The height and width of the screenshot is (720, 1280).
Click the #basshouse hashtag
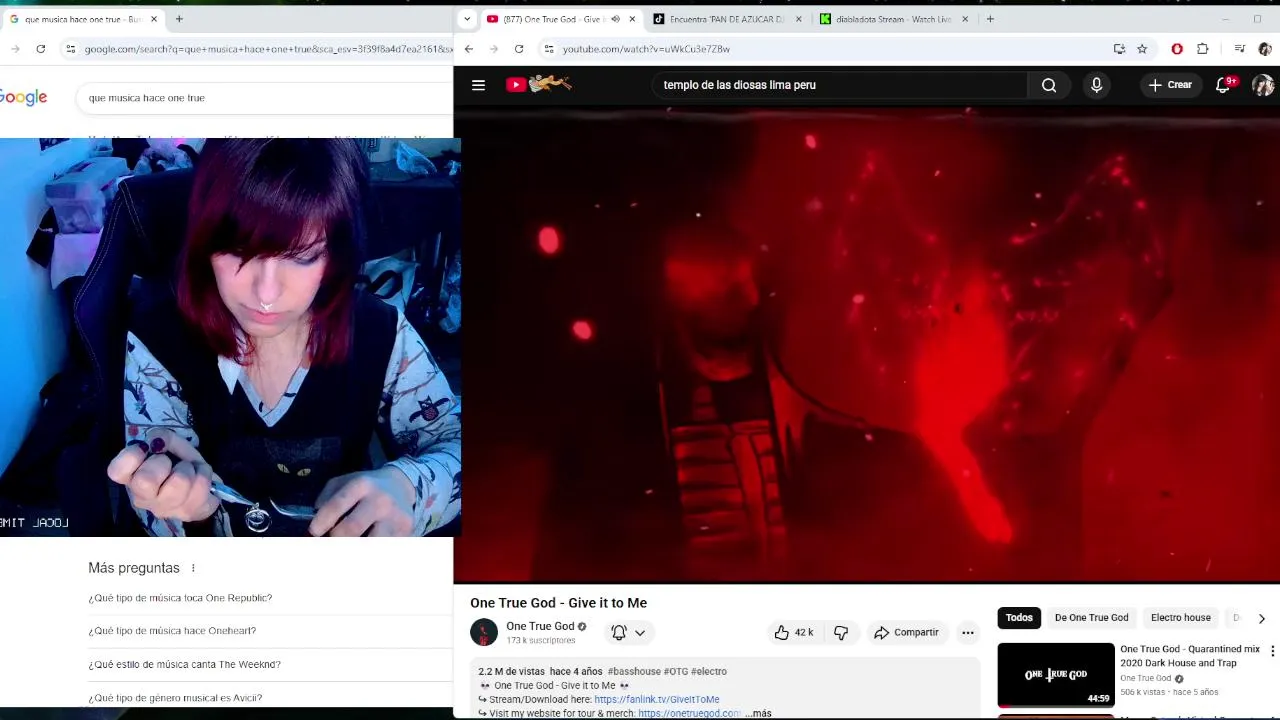click(x=635, y=671)
